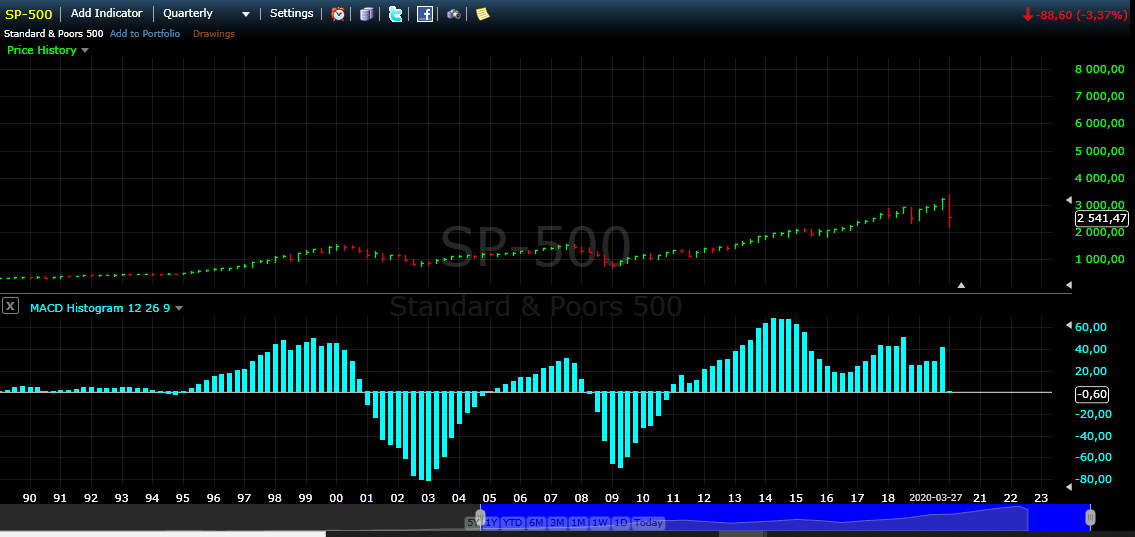Click the tallest MACD bar near 2014

point(775,355)
